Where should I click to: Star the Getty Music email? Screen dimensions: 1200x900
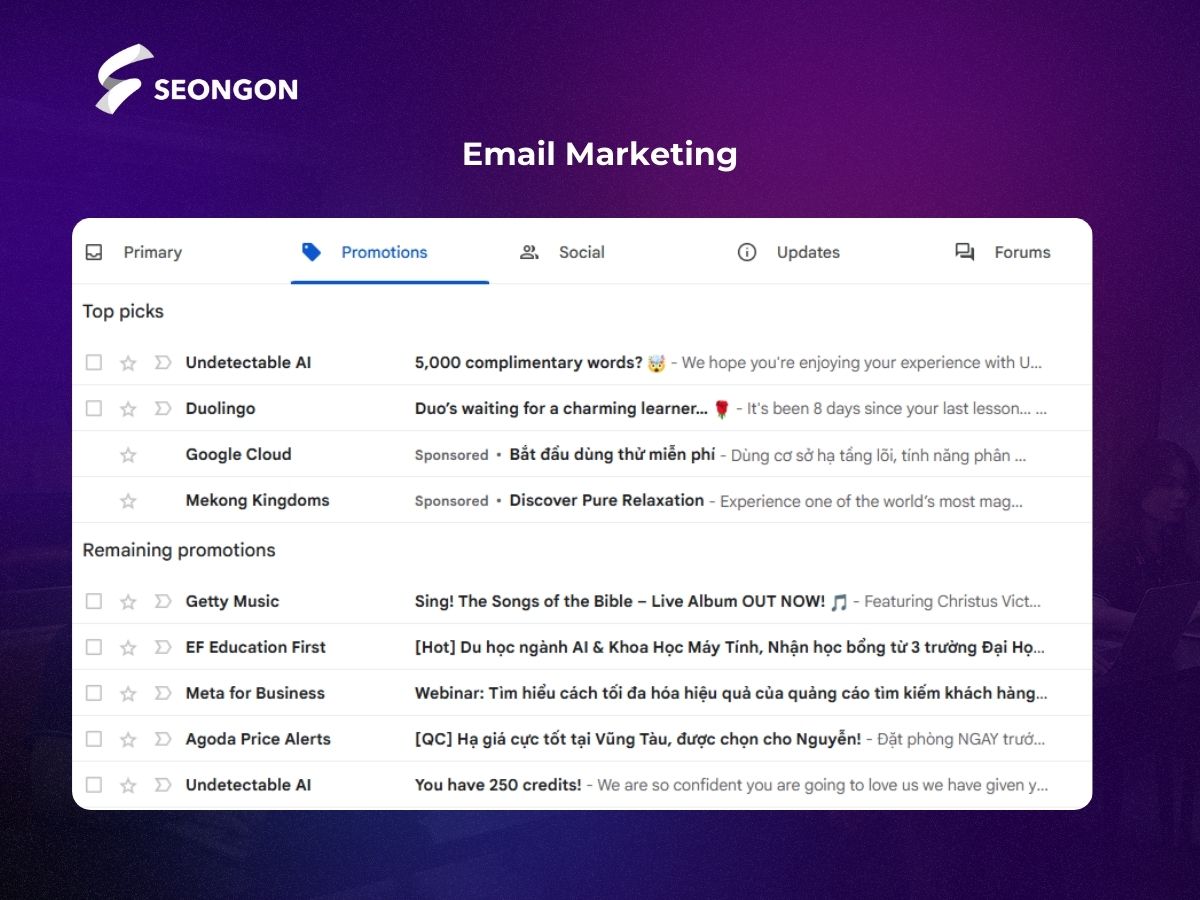click(x=128, y=601)
